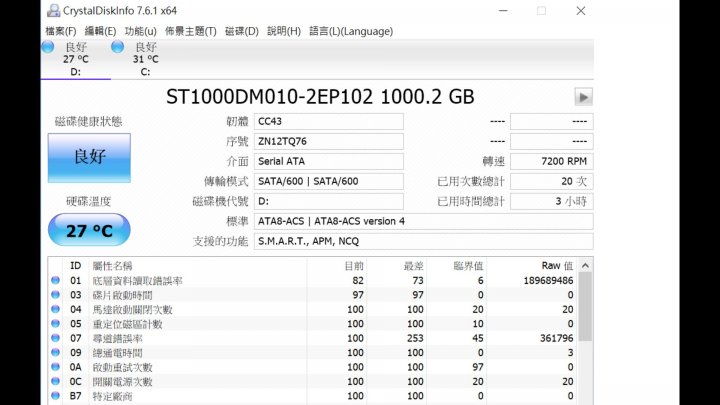Open the 檔案(F) menu

[x=61, y=31]
